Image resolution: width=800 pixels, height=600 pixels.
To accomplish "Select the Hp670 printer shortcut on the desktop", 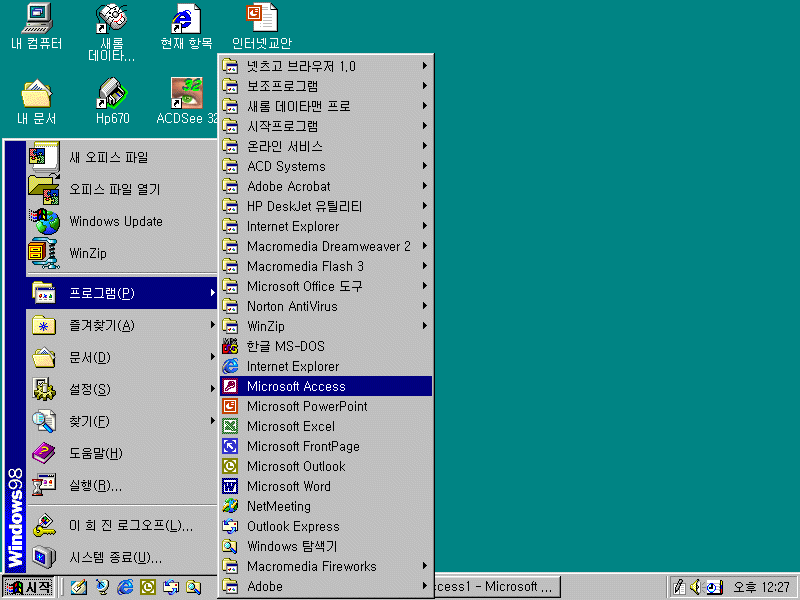I will point(112,102).
